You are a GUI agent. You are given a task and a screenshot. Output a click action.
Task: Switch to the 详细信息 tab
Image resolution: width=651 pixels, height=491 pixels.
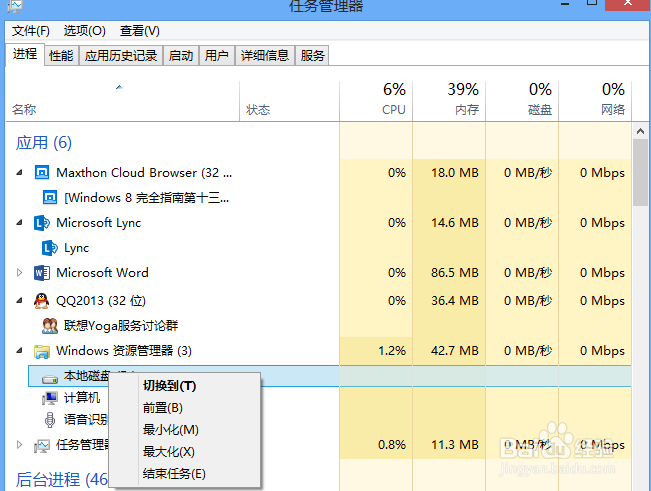click(265, 56)
